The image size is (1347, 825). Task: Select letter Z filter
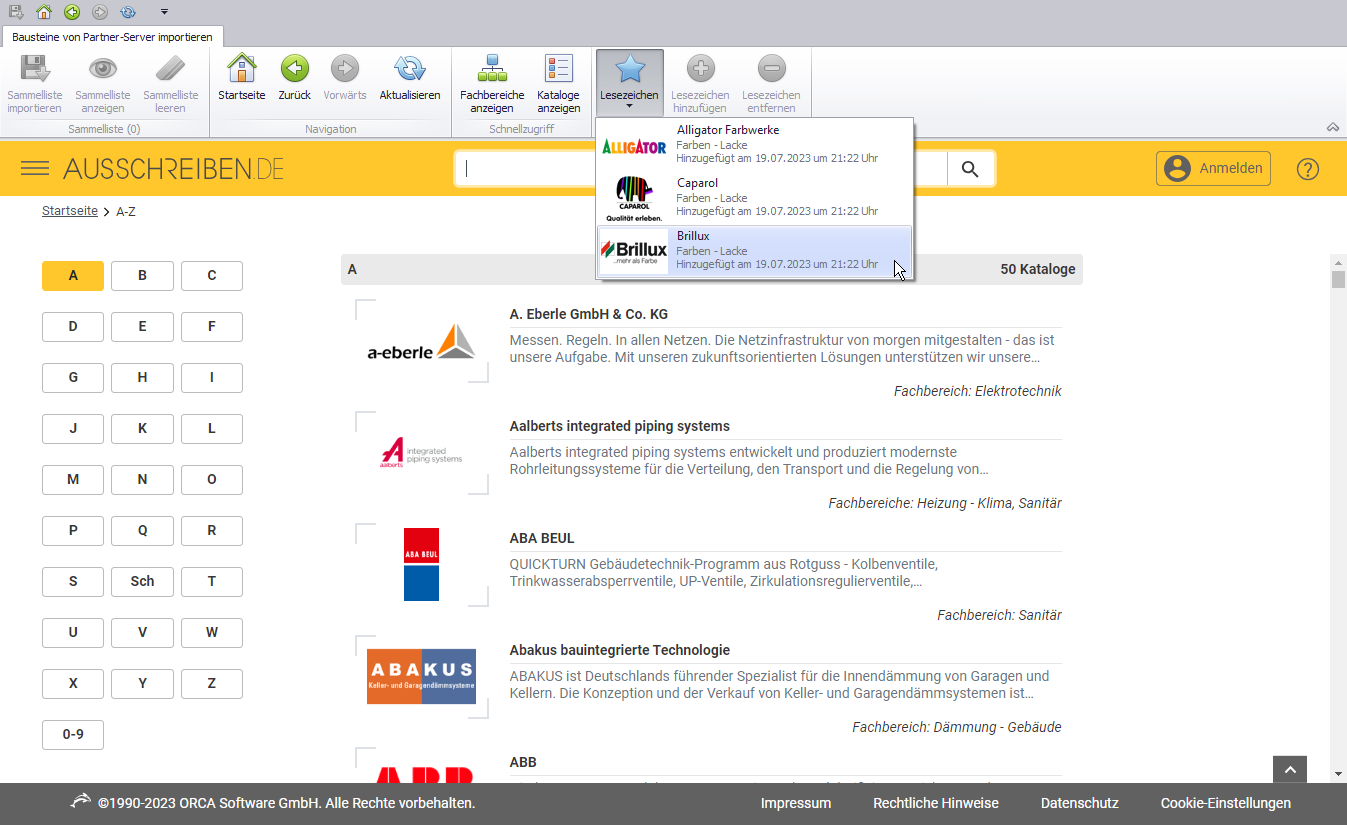click(212, 684)
